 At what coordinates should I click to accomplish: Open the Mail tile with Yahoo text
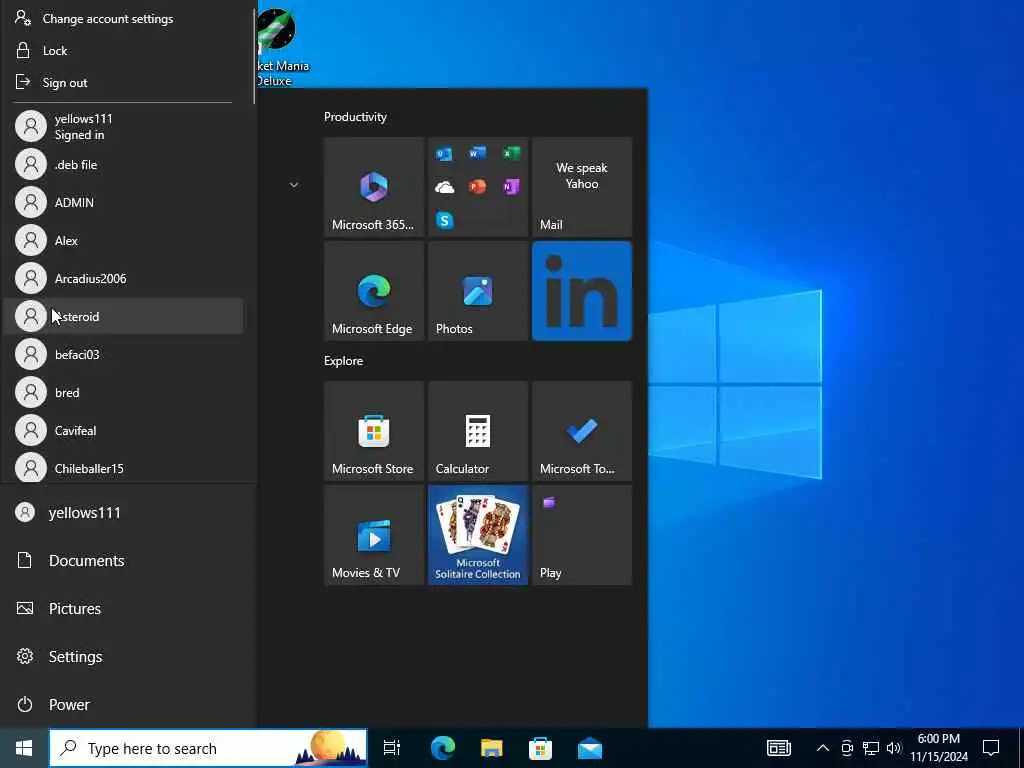[x=582, y=187]
